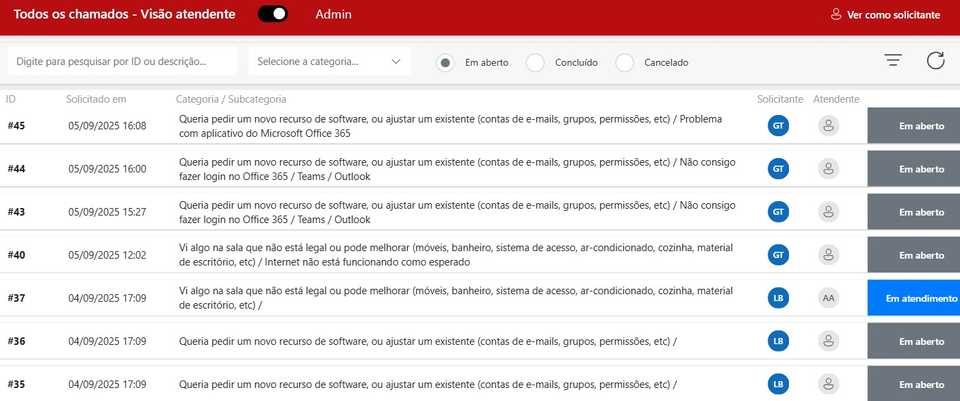Click the AA attendant avatar for ticket #37
960x401 pixels.
click(828, 298)
